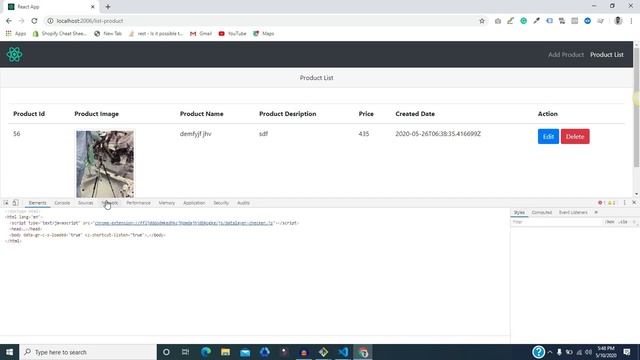Click the localhost address bar
The width and height of the screenshot is (640, 360).
(x=261, y=21)
